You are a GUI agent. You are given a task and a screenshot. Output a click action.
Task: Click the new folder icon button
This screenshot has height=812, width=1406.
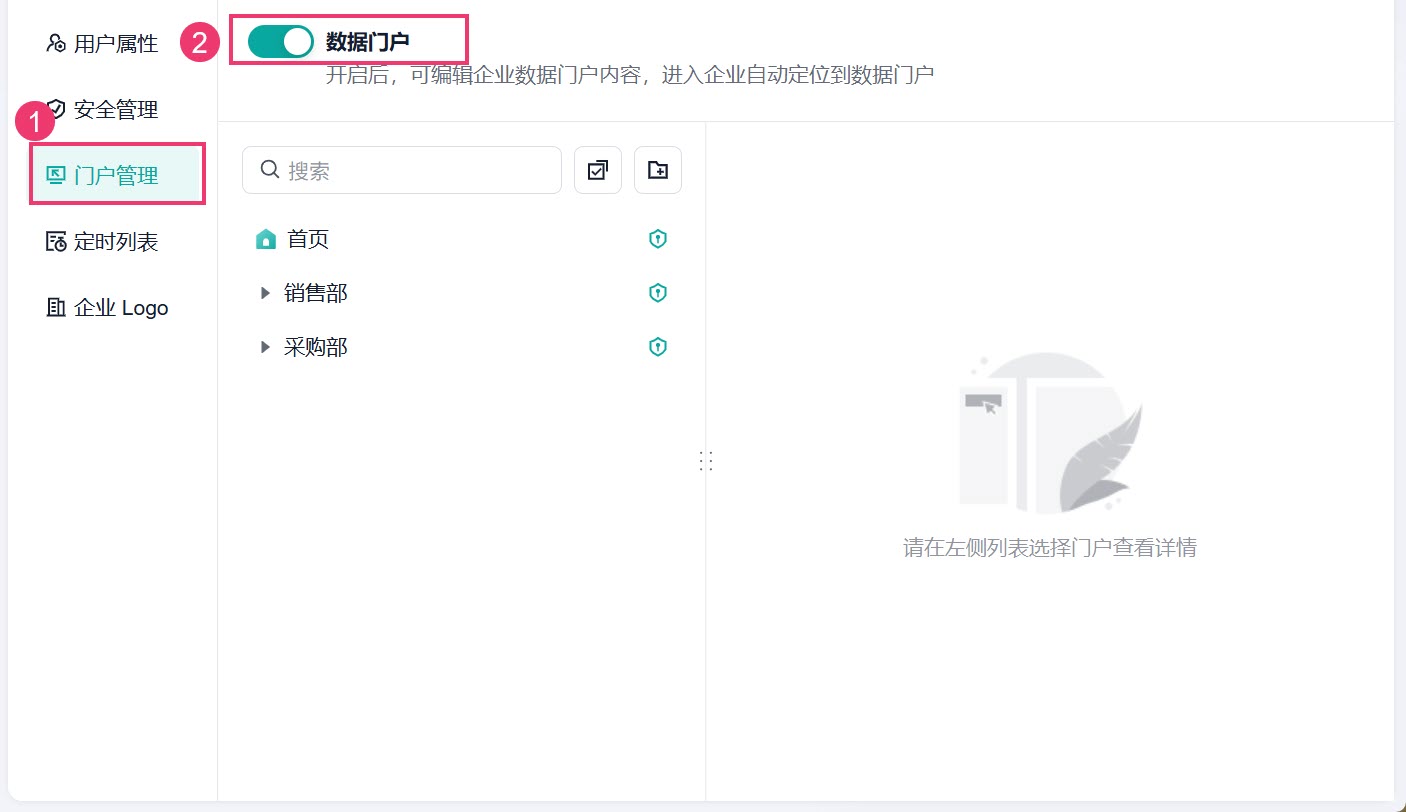click(x=658, y=170)
